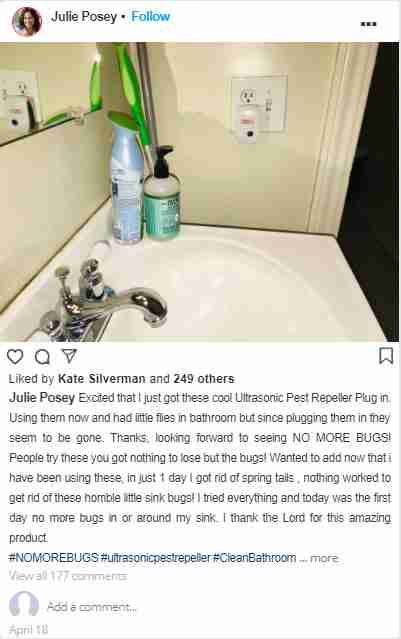Image resolution: width=401 pixels, height=639 pixels.
Task: Open the #CleanBathroom hashtag
Action: tap(254, 557)
